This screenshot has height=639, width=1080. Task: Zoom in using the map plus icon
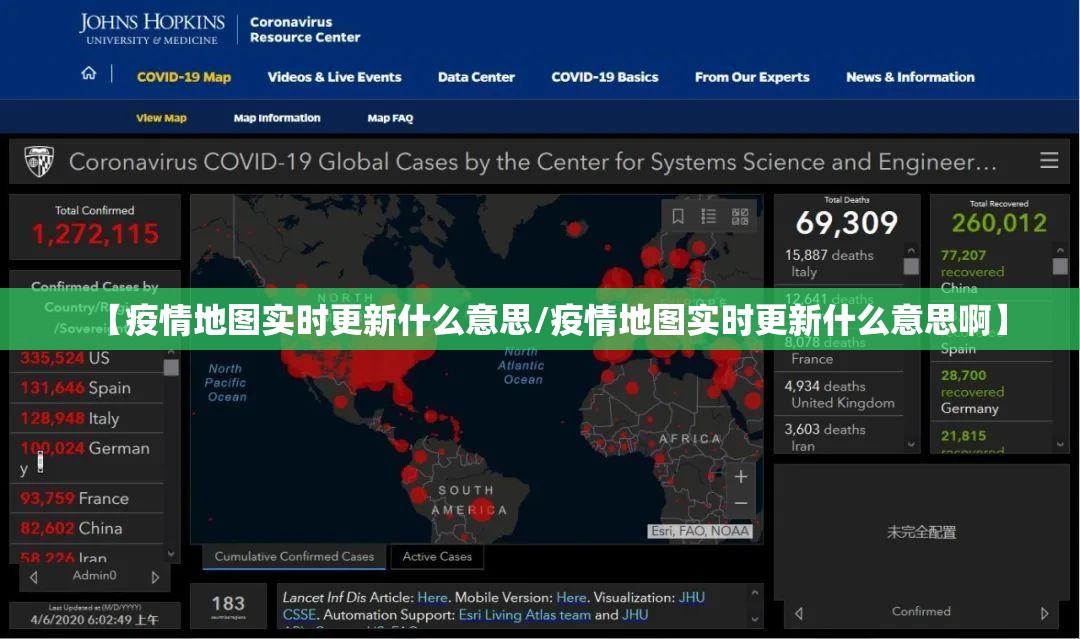click(741, 476)
